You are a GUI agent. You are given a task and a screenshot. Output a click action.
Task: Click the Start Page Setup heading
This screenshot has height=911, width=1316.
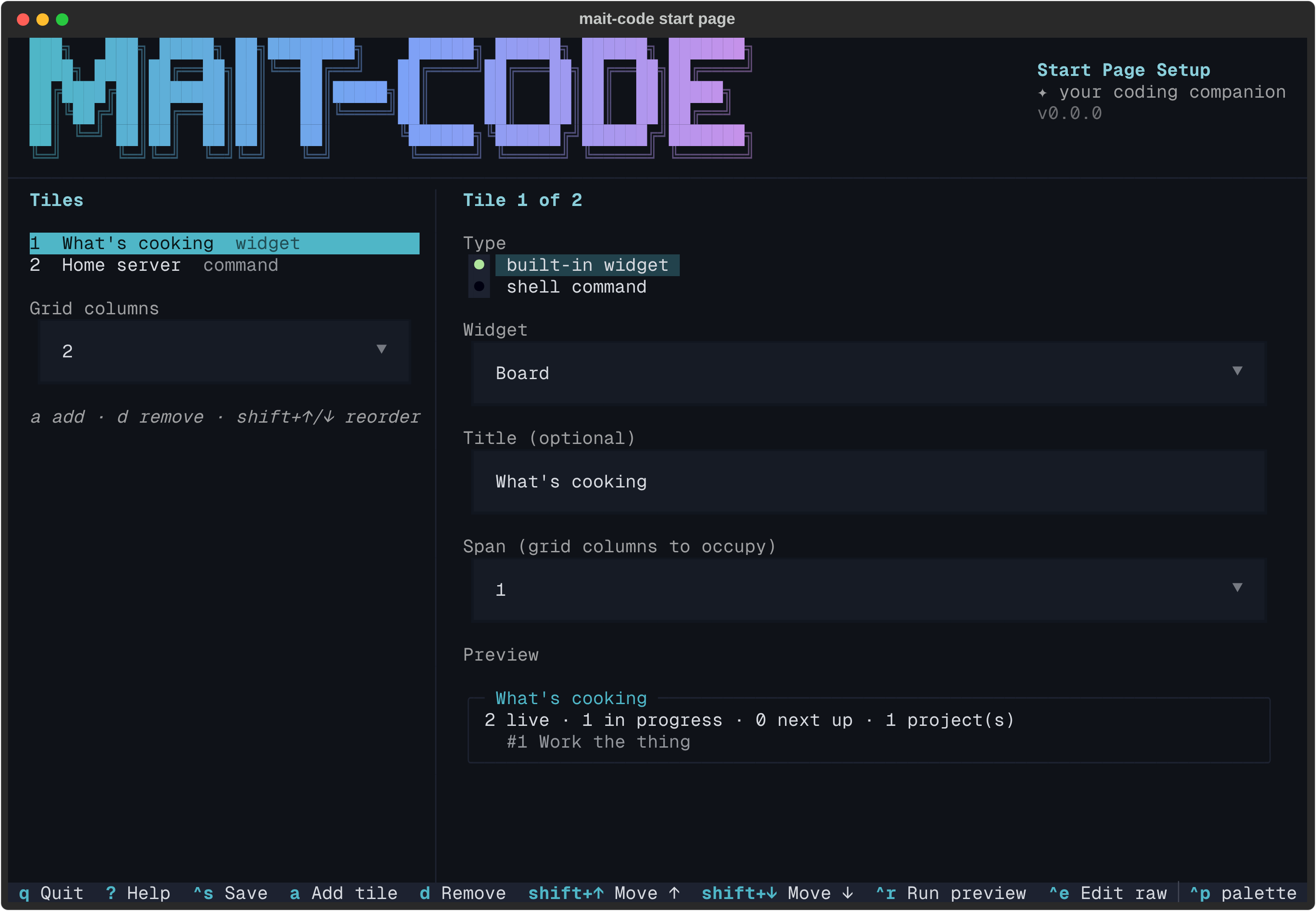(1123, 70)
